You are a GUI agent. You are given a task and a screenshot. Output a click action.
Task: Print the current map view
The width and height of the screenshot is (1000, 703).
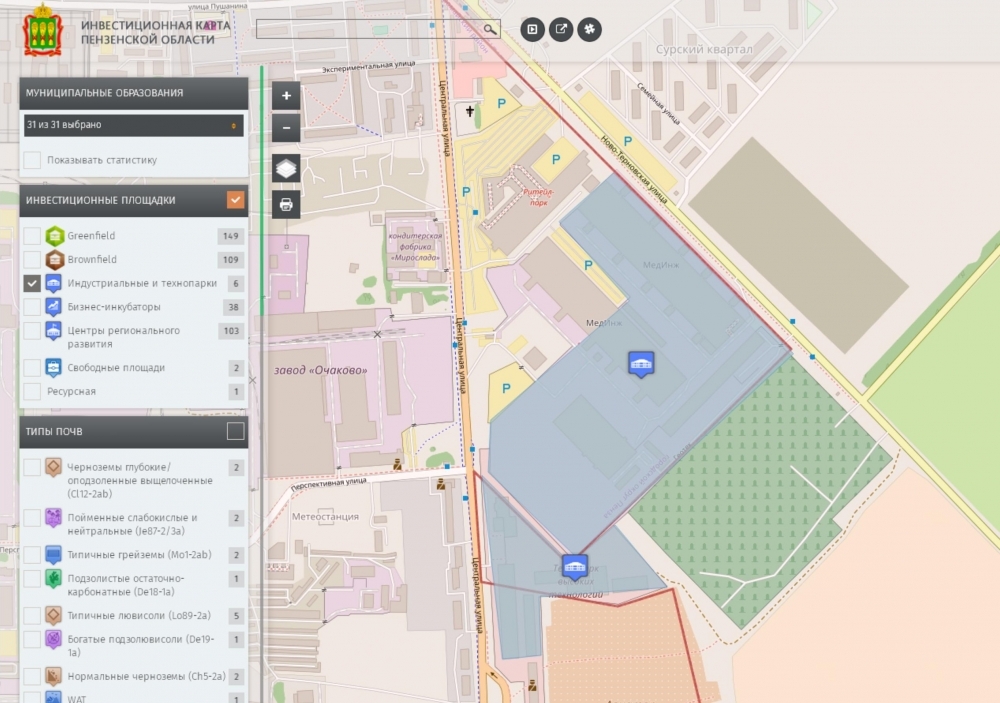[286, 205]
